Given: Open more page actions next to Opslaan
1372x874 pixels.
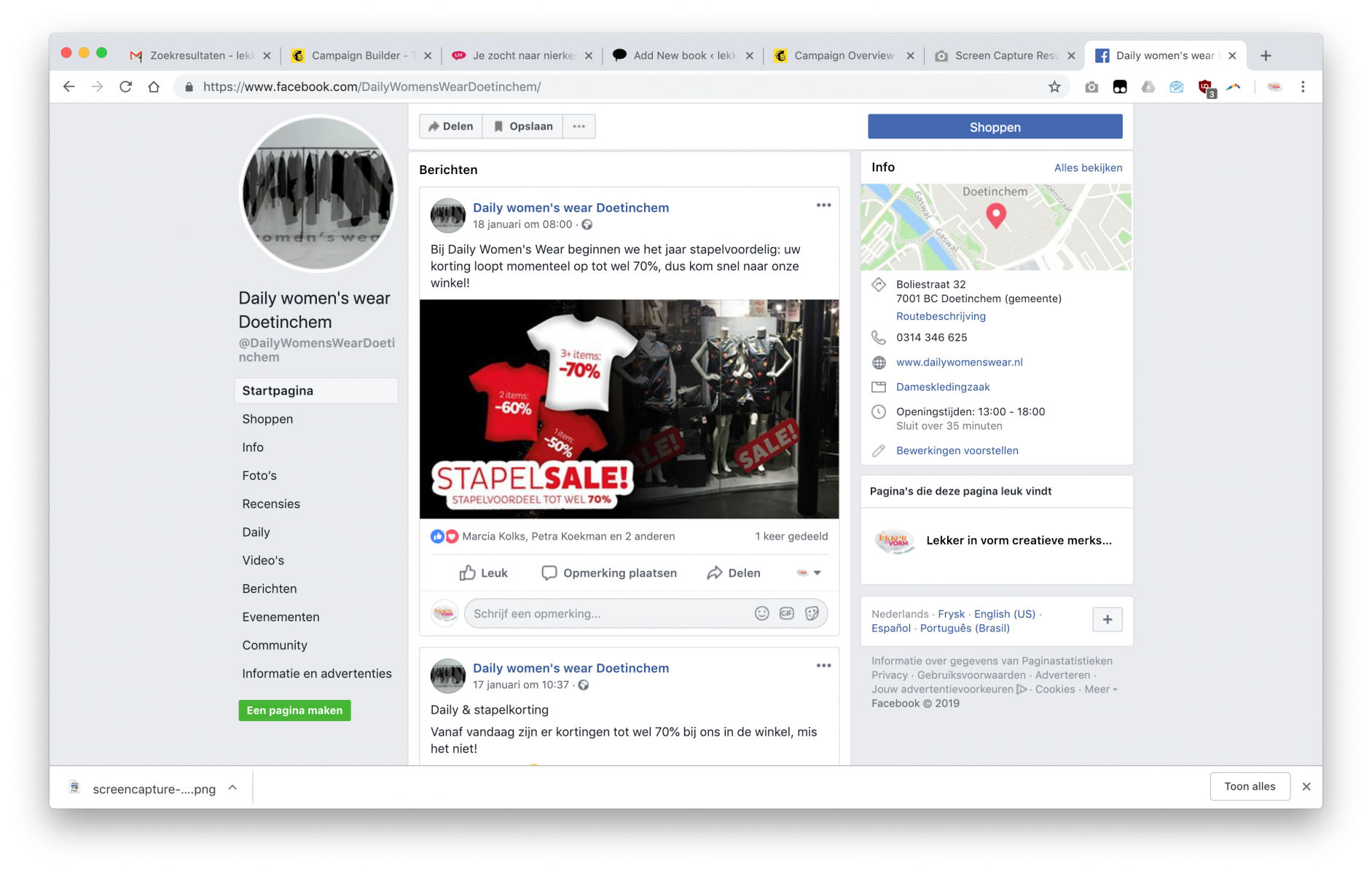Looking at the screenshot, I should coord(579,126).
